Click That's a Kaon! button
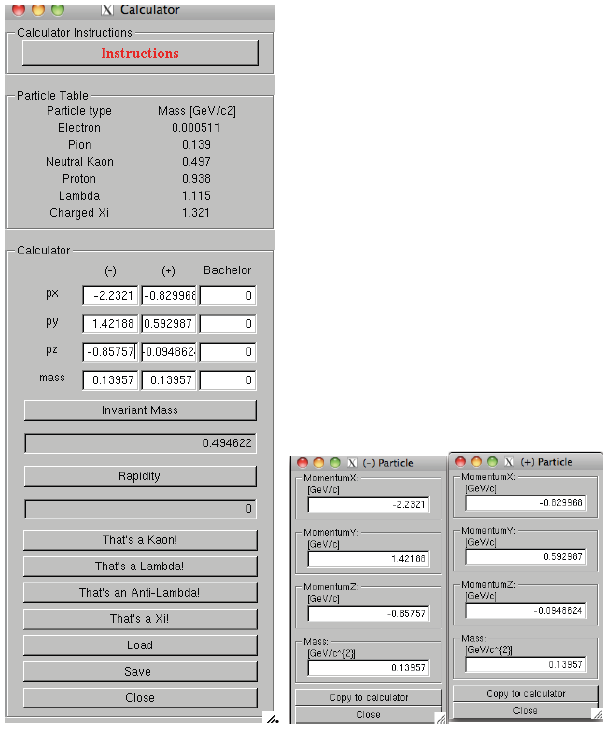607x729 pixels. pos(140,540)
